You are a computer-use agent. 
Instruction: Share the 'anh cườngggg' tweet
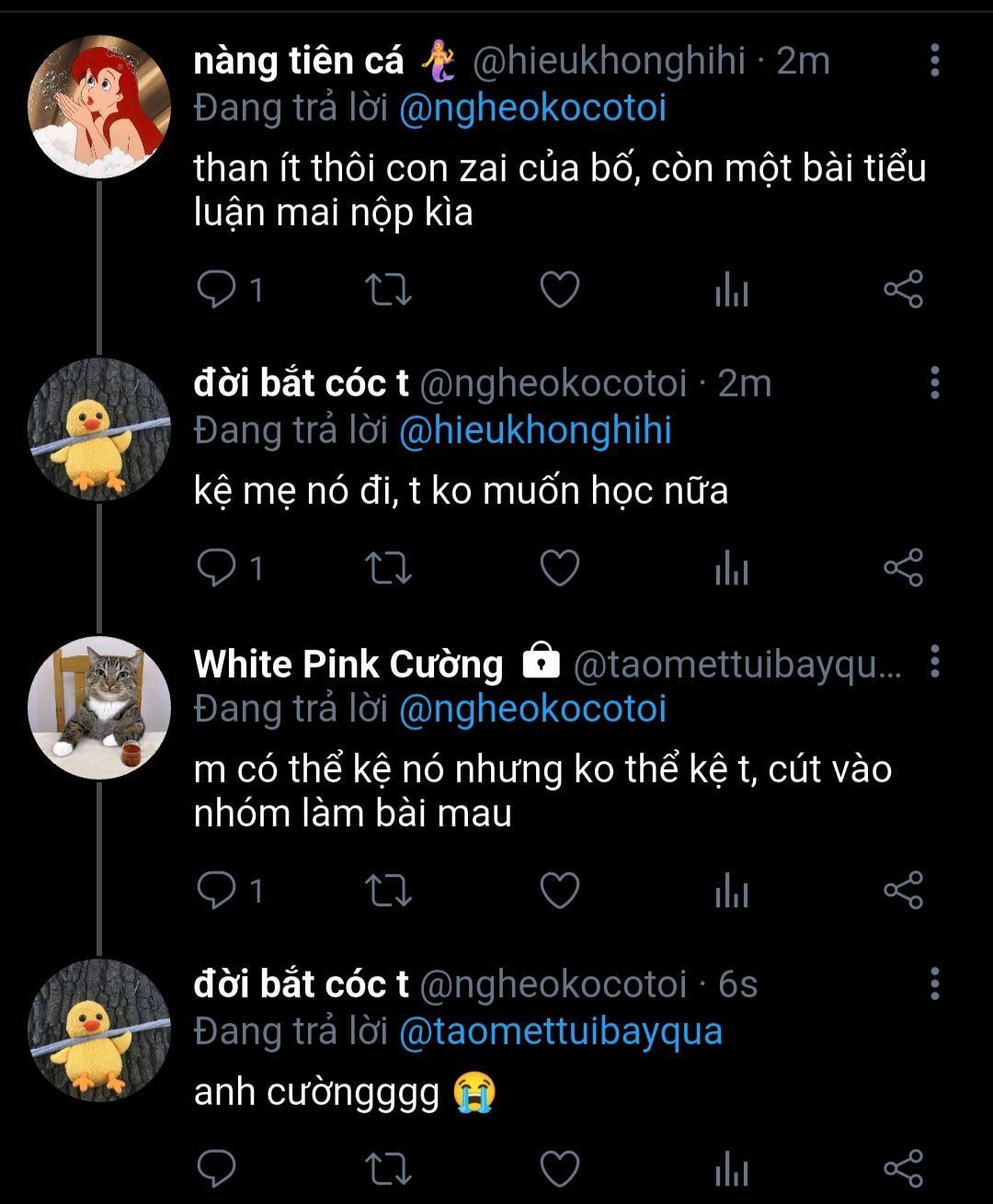pyautogui.click(x=903, y=1168)
